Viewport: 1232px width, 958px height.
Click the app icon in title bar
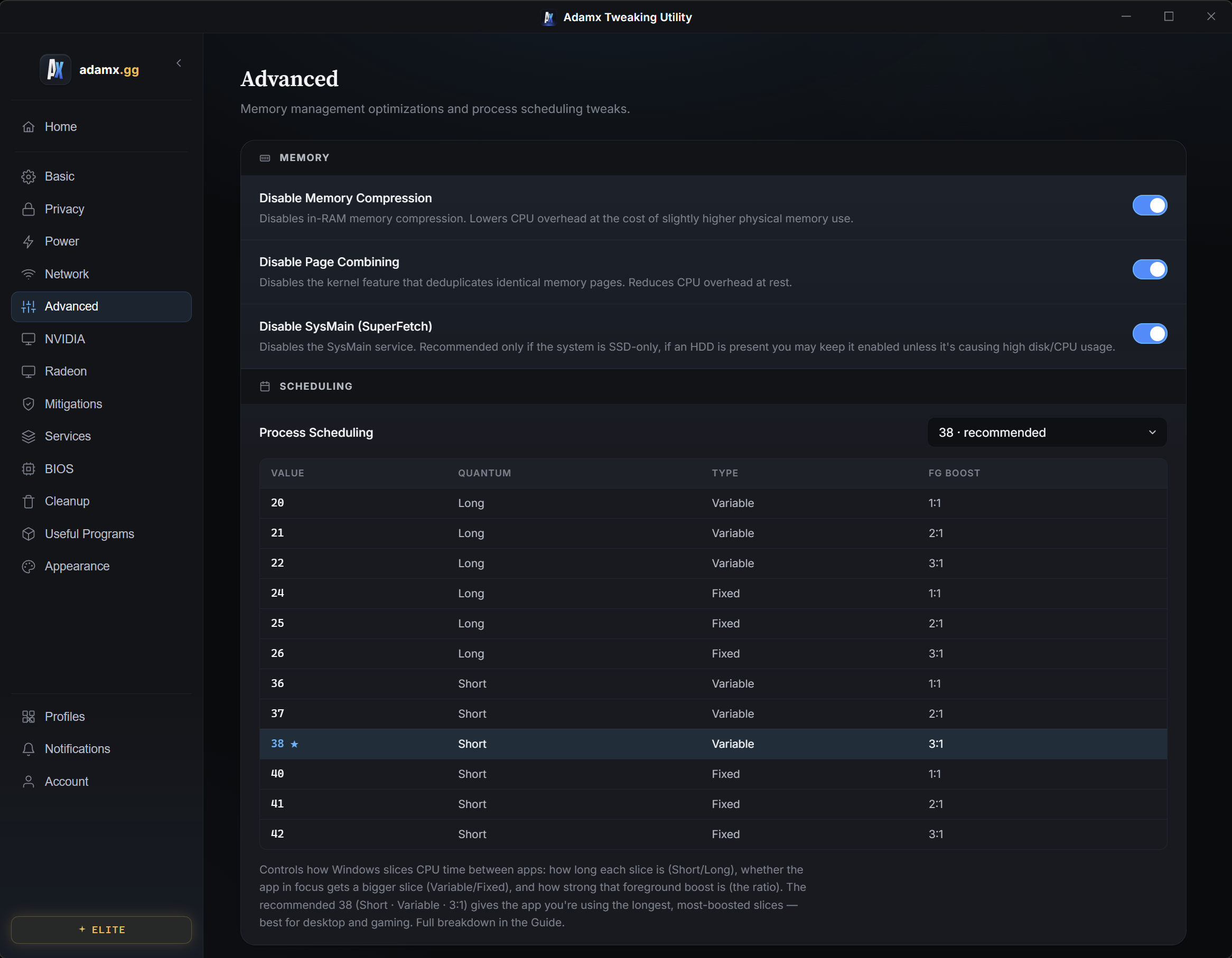point(548,17)
